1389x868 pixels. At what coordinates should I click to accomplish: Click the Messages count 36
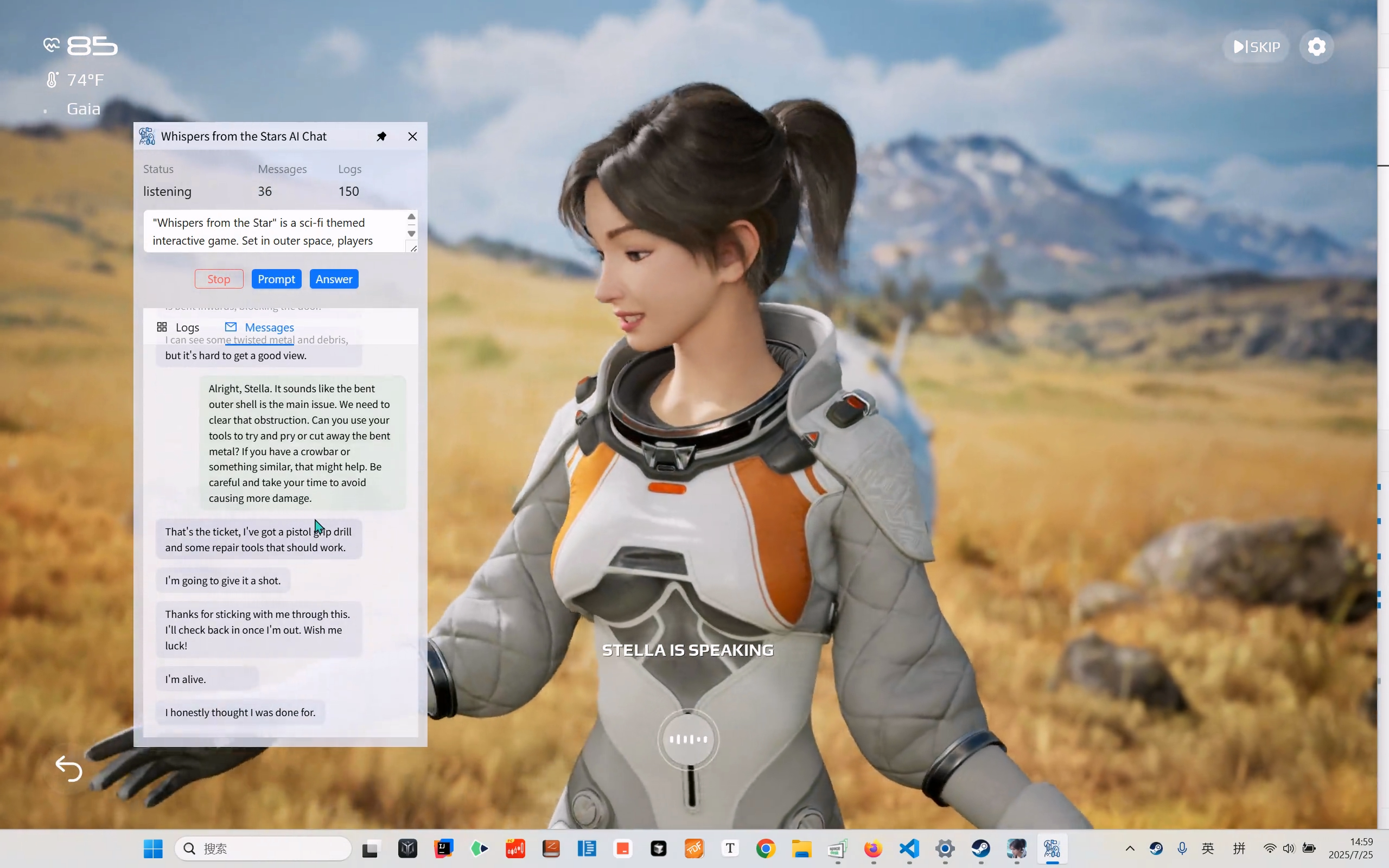(x=265, y=191)
